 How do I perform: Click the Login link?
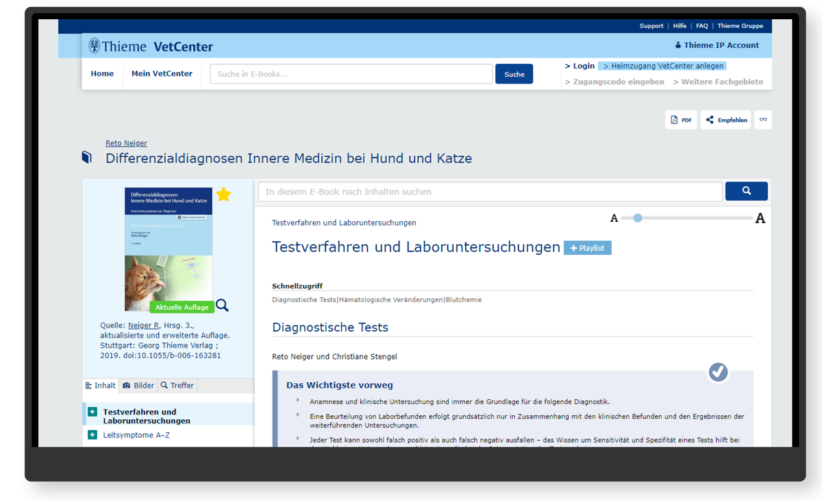click(580, 66)
